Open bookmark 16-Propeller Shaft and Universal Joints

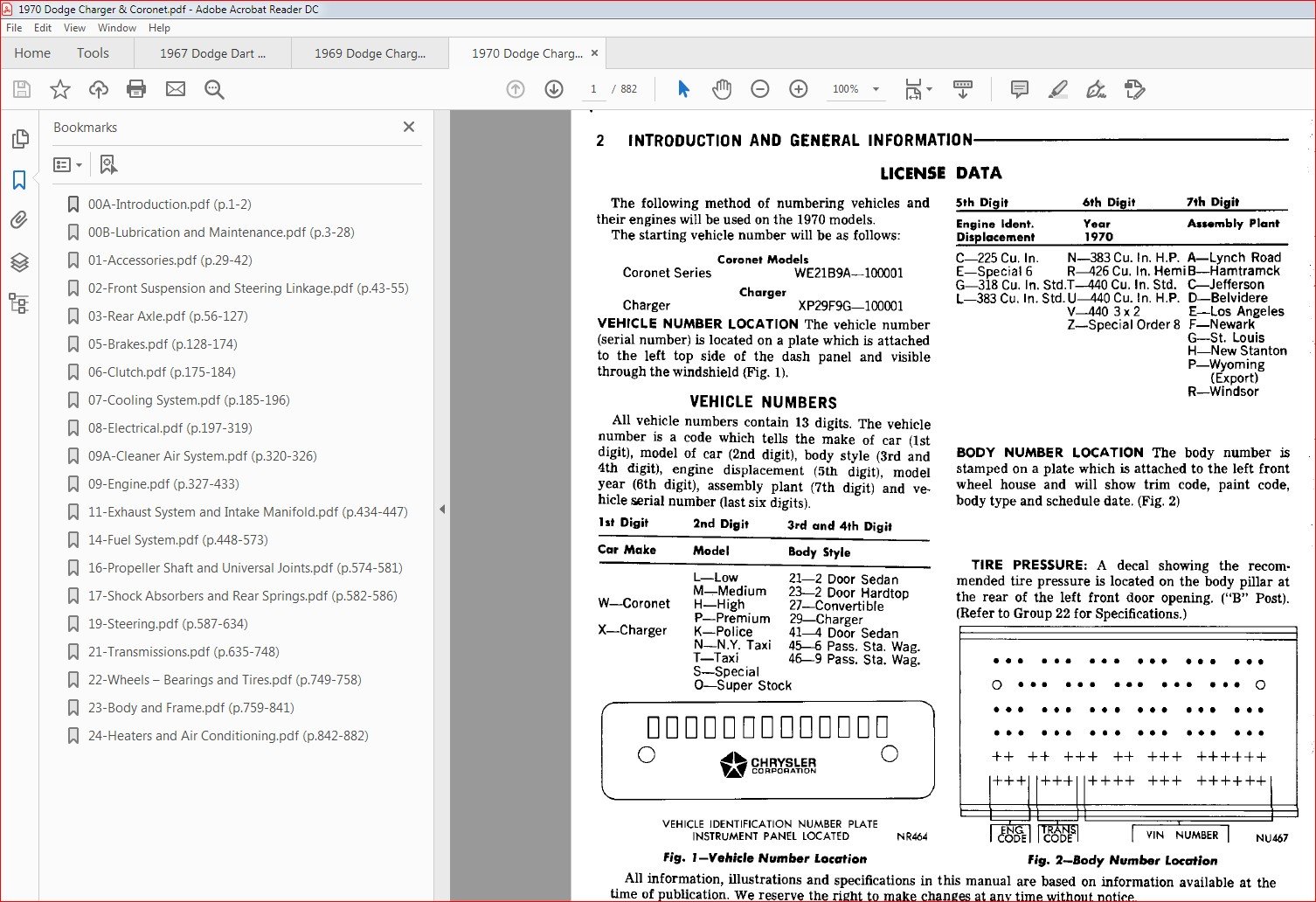pyautogui.click(x=245, y=568)
